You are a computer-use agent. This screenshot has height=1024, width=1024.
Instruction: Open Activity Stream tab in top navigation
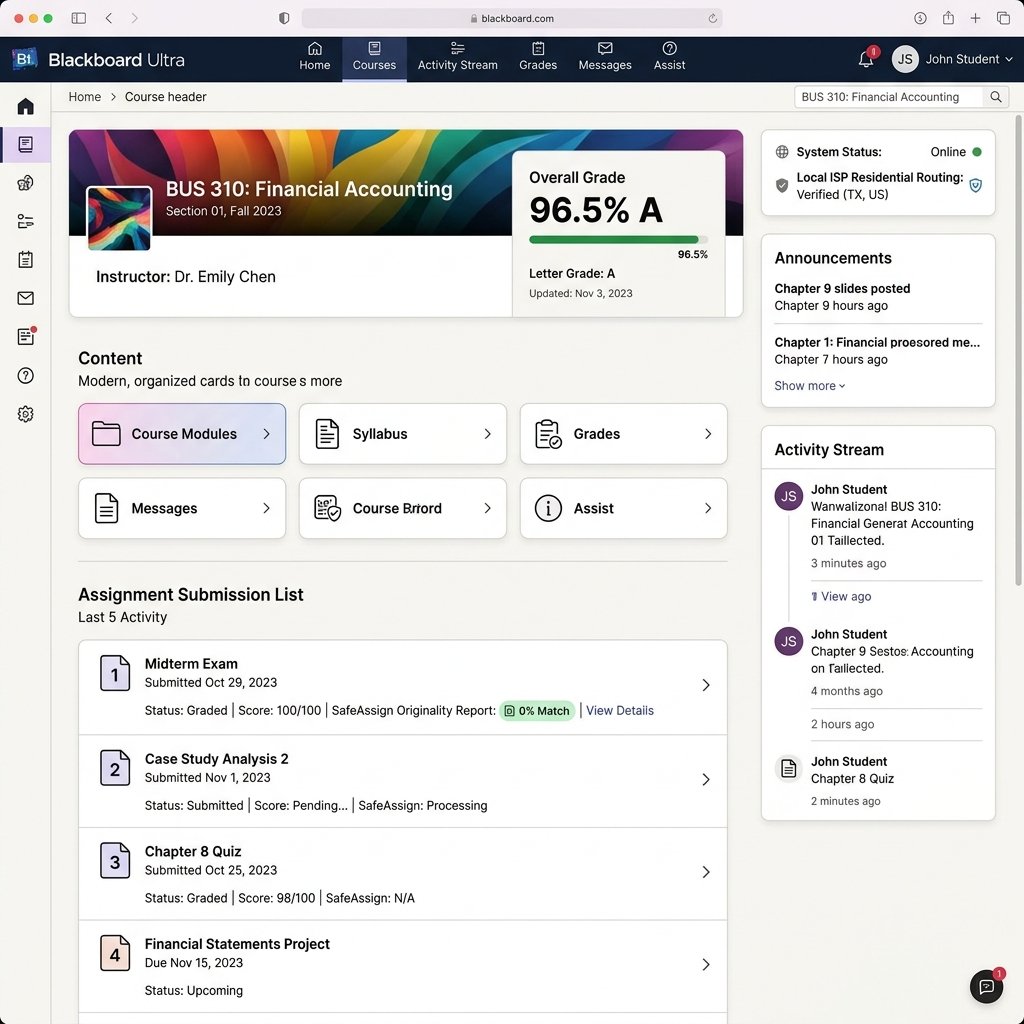point(458,57)
